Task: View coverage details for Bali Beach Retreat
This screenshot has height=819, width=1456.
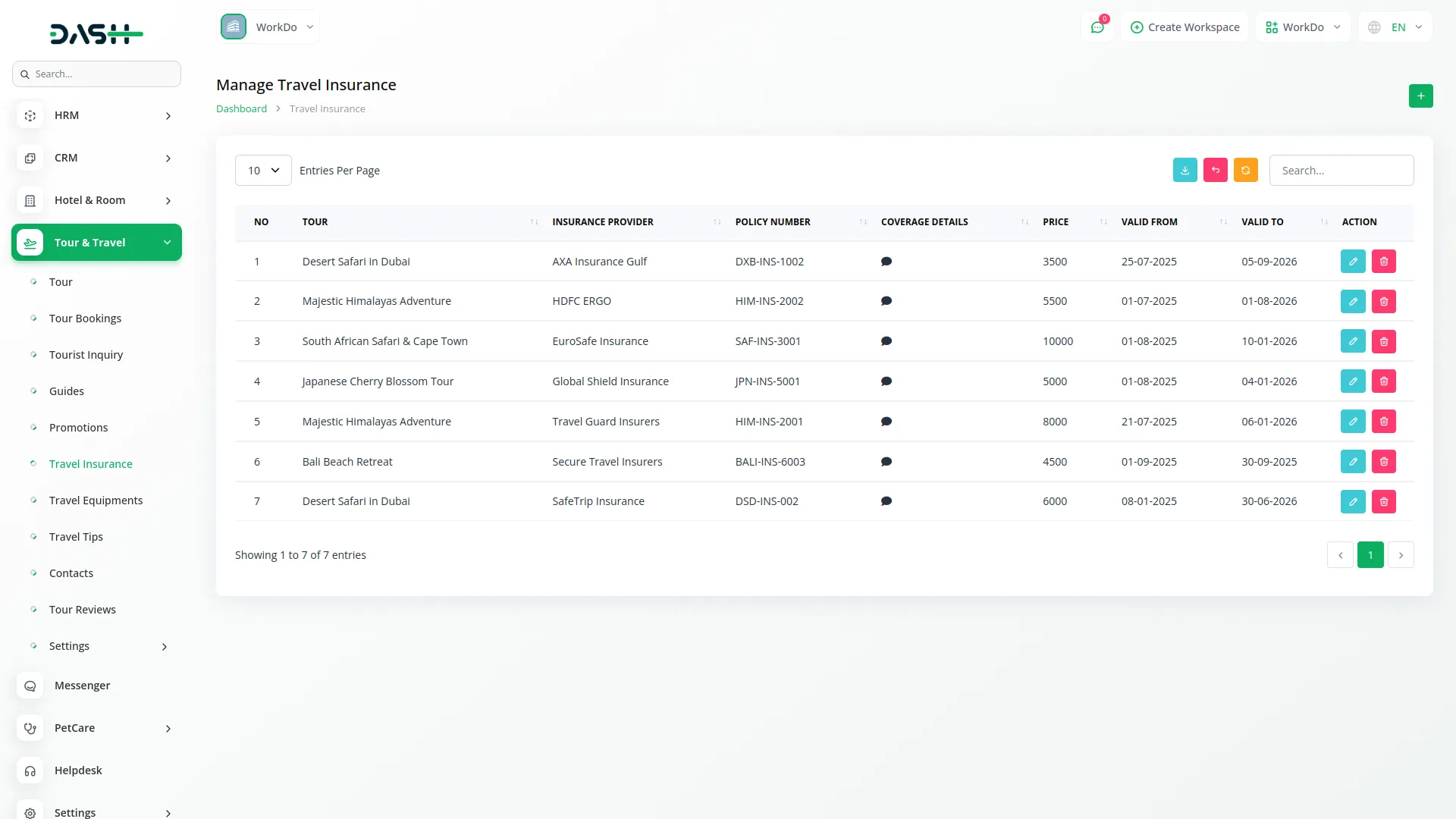Action: 886,462
